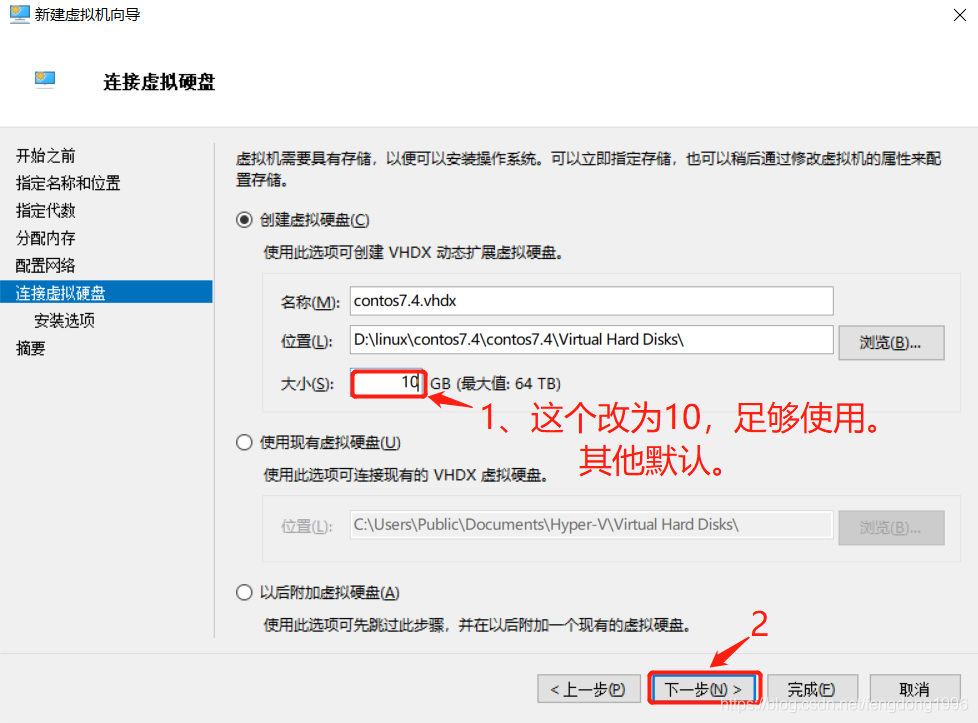Click the disk name field contos7.4.vhdx
The image size is (978, 723).
tap(591, 301)
